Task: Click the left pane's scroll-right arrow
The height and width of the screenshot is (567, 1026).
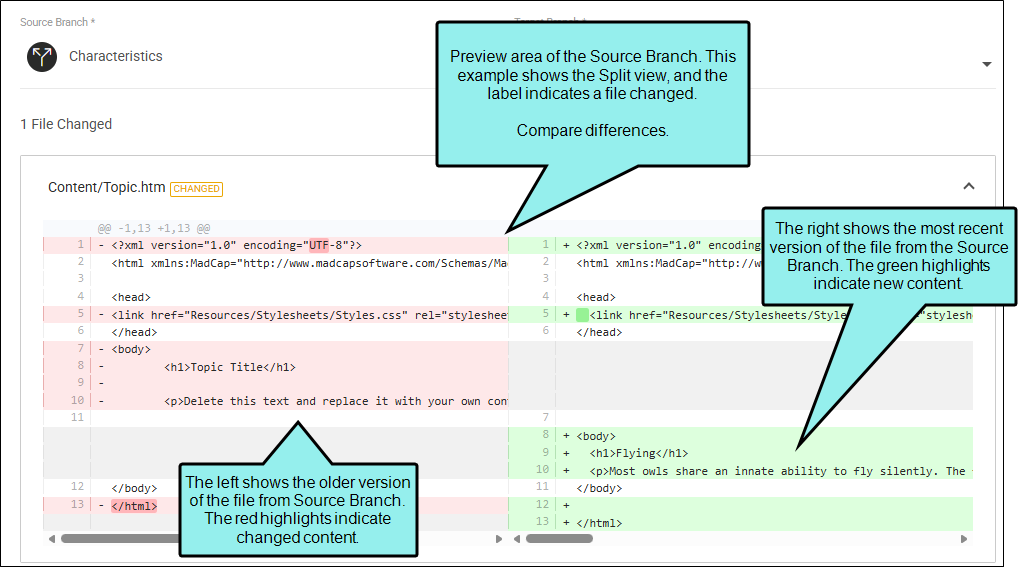Action: [499, 539]
